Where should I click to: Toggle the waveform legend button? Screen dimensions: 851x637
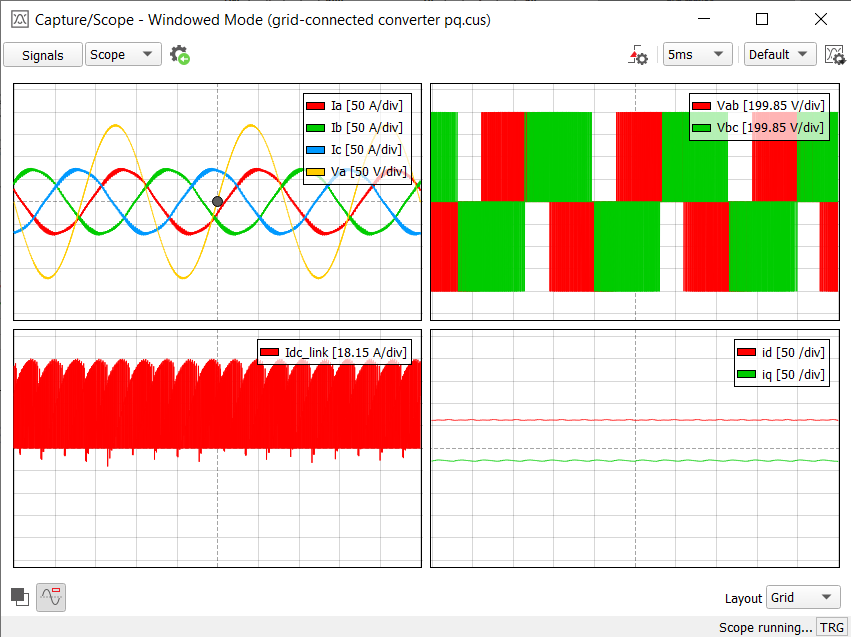[51, 597]
